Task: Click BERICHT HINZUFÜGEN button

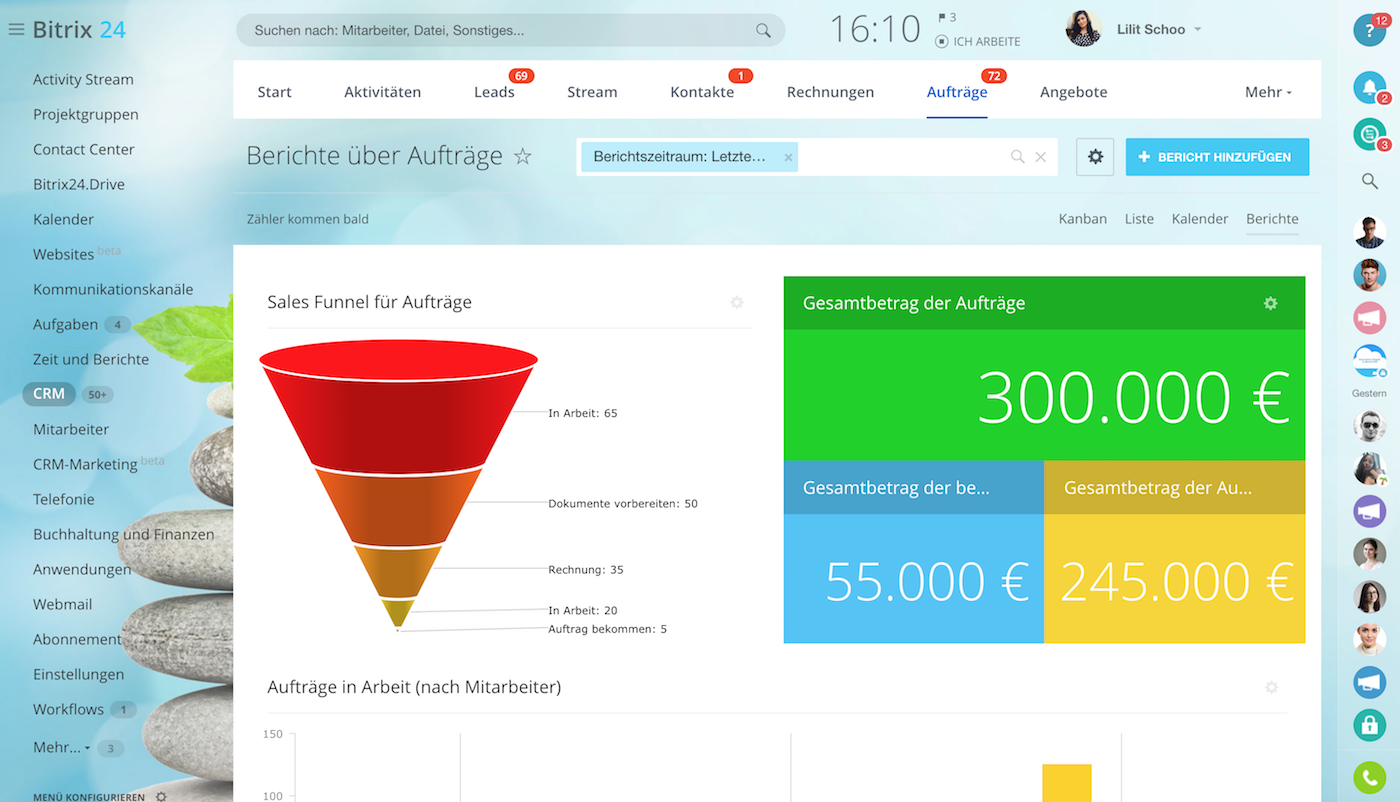Action: coord(1217,157)
